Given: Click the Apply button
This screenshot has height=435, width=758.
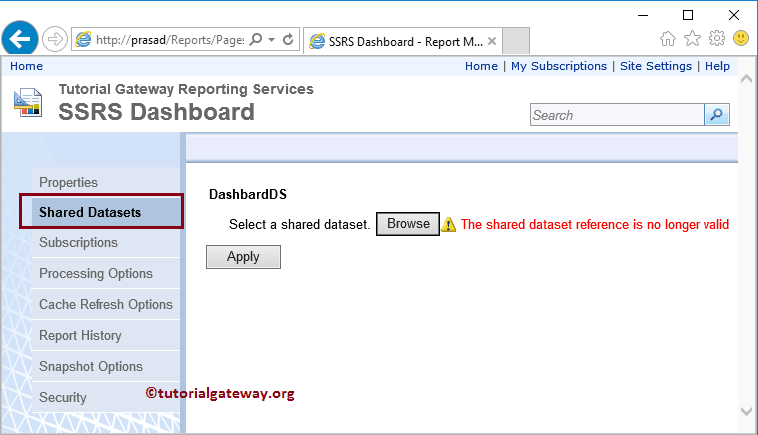Looking at the screenshot, I should coord(243,257).
